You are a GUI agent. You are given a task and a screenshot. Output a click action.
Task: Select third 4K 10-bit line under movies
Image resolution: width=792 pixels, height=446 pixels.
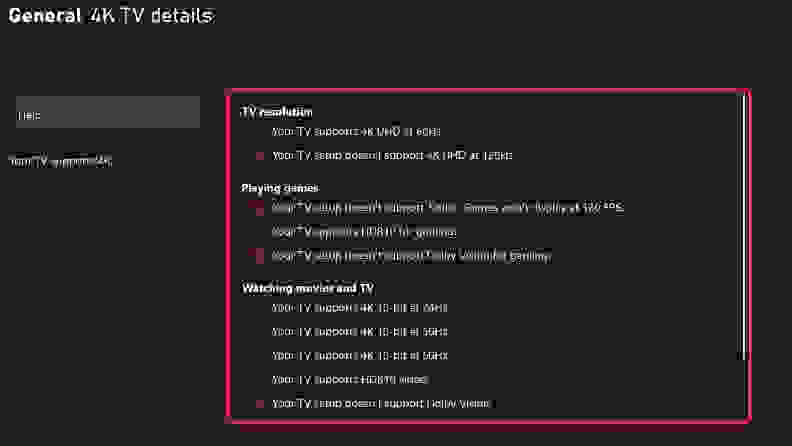click(360, 356)
